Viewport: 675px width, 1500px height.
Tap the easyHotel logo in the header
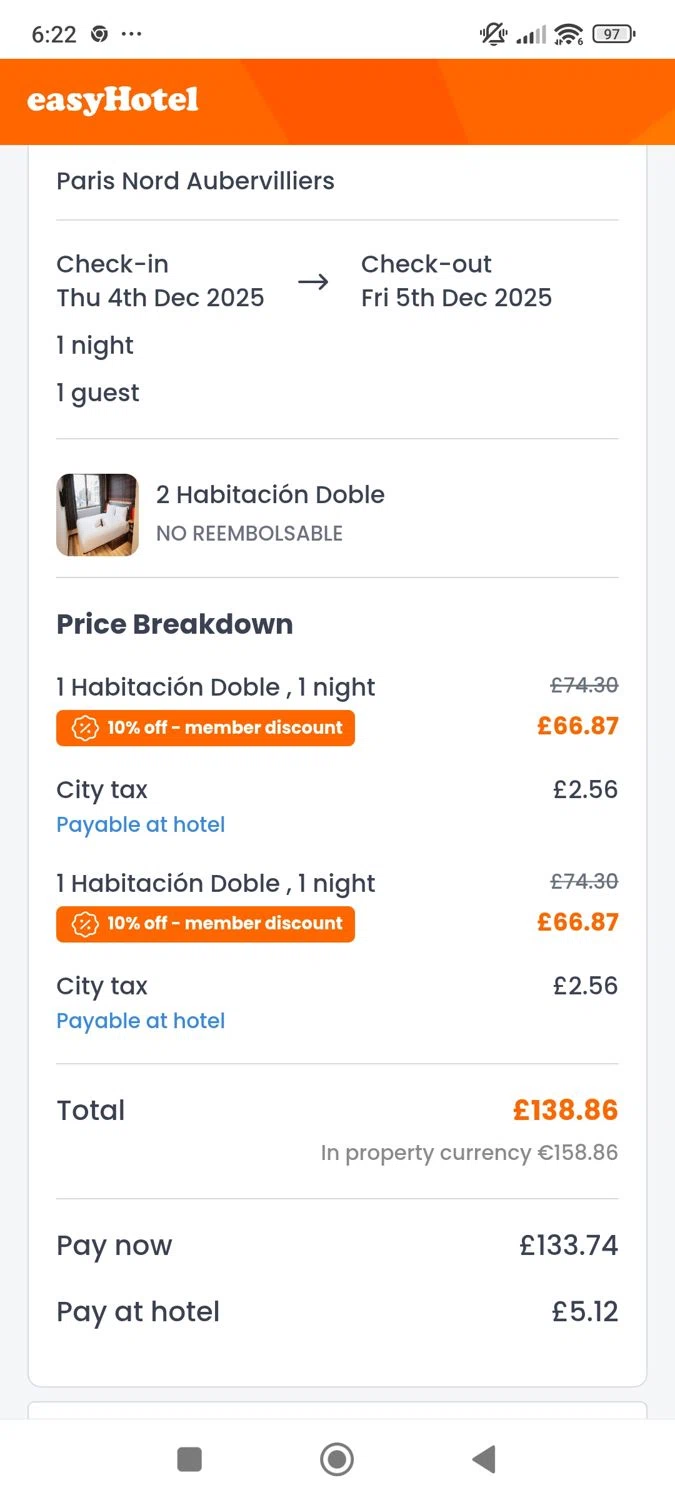pyautogui.click(x=113, y=101)
